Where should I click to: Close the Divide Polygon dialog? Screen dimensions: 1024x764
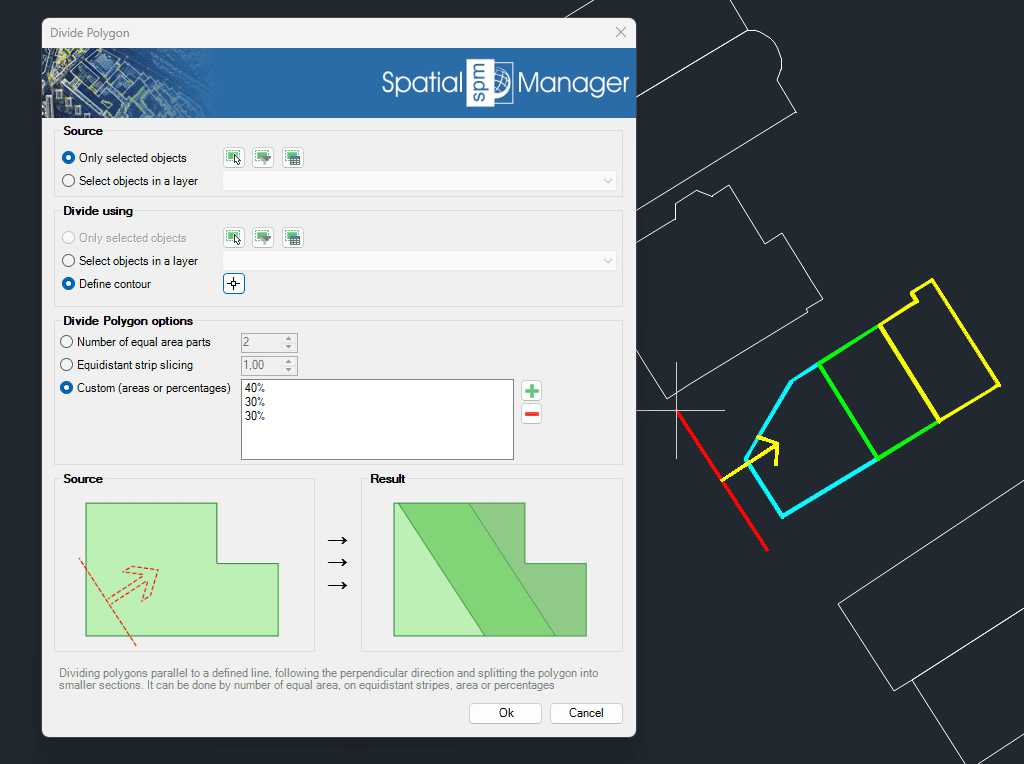[620, 33]
